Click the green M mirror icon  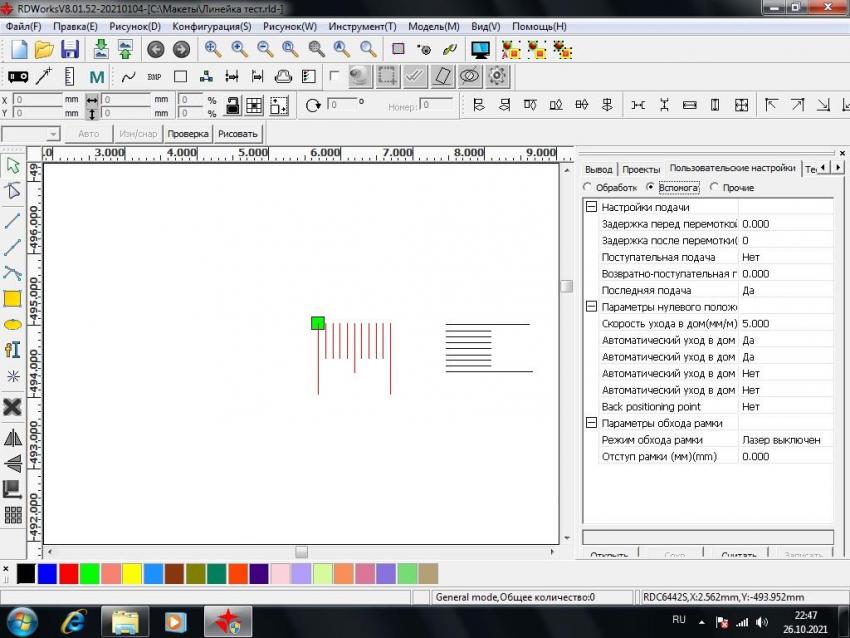97,76
